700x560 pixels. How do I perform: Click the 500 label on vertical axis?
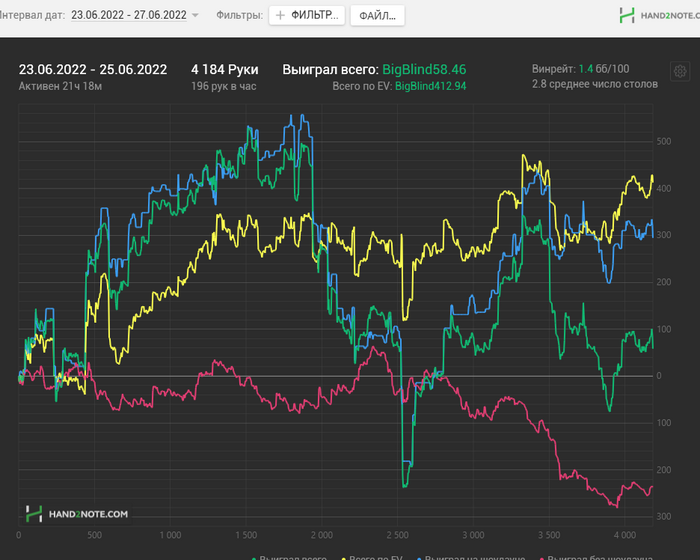coord(664,142)
